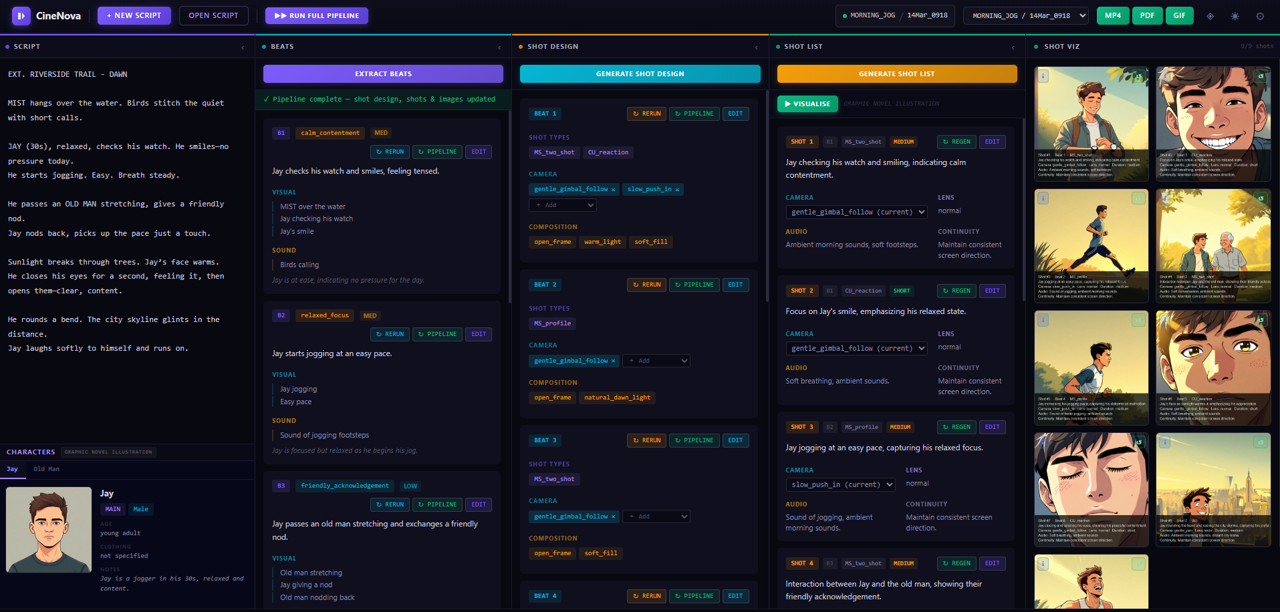
Task: Open Shot 2 camera dropdown
Action: point(857,348)
